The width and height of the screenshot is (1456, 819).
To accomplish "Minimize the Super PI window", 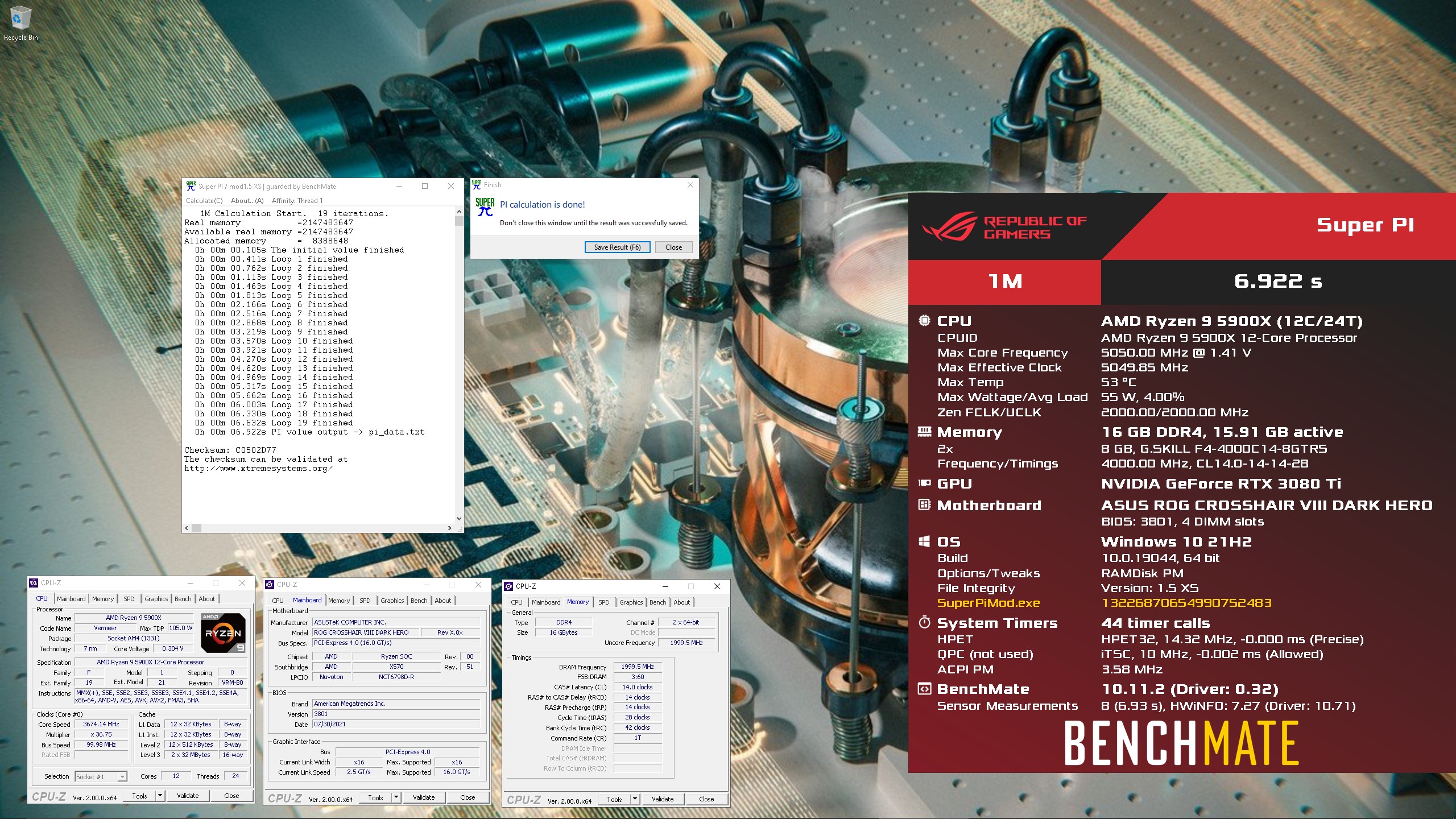I will tap(399, 186).
